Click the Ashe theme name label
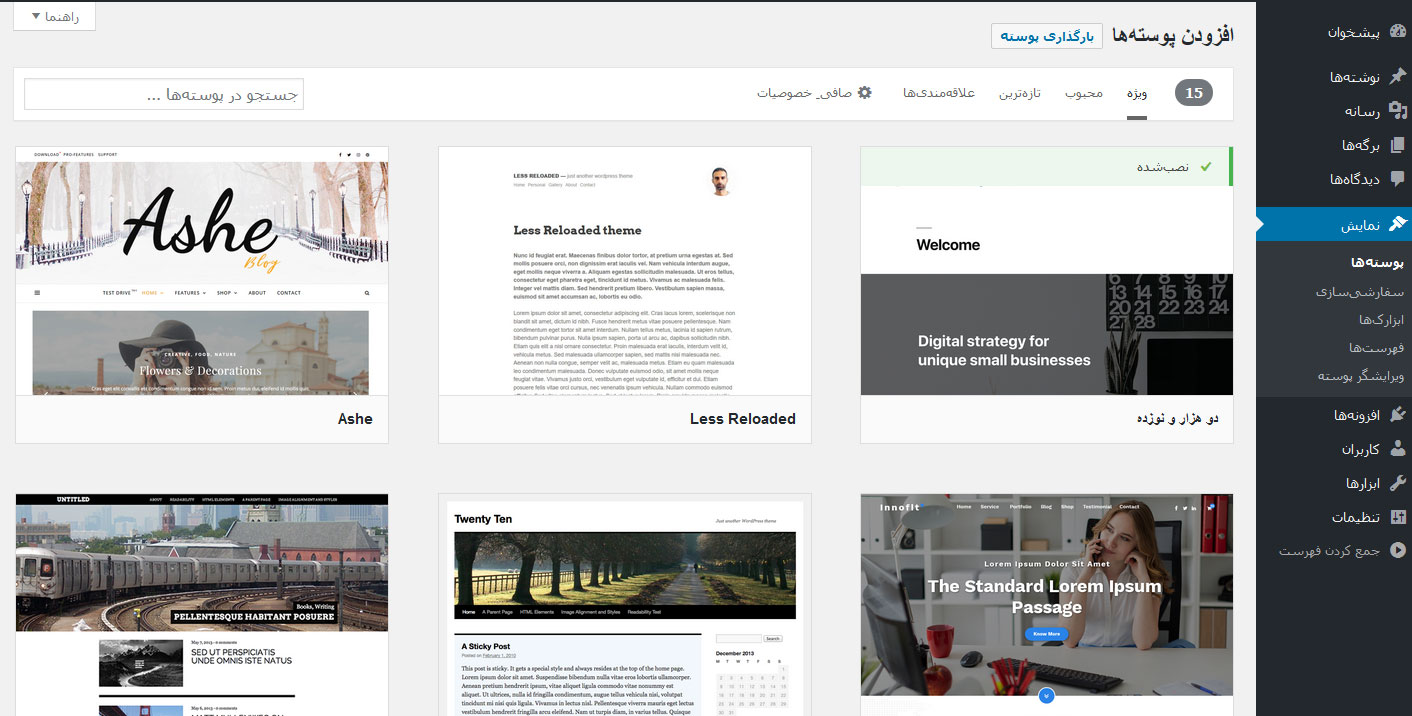Viewport: 1412px width, 716px height. [355, 419]
